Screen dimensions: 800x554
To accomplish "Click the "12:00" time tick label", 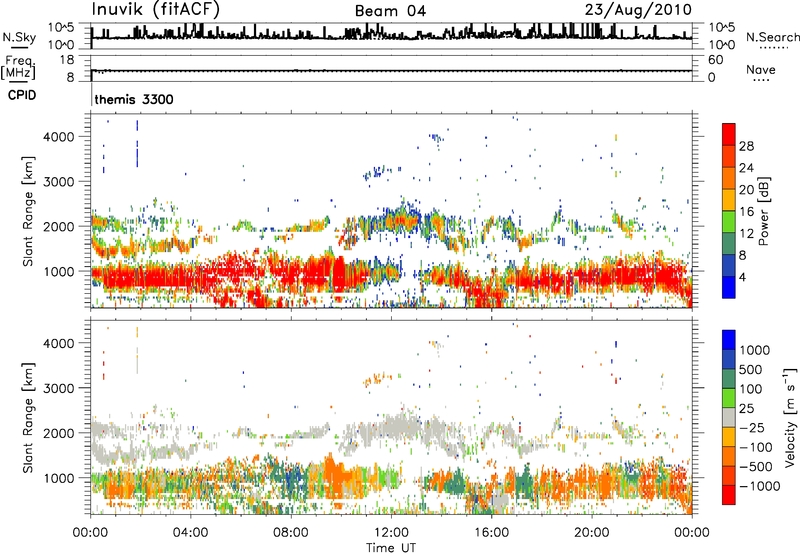I will (x=391, y=533).
